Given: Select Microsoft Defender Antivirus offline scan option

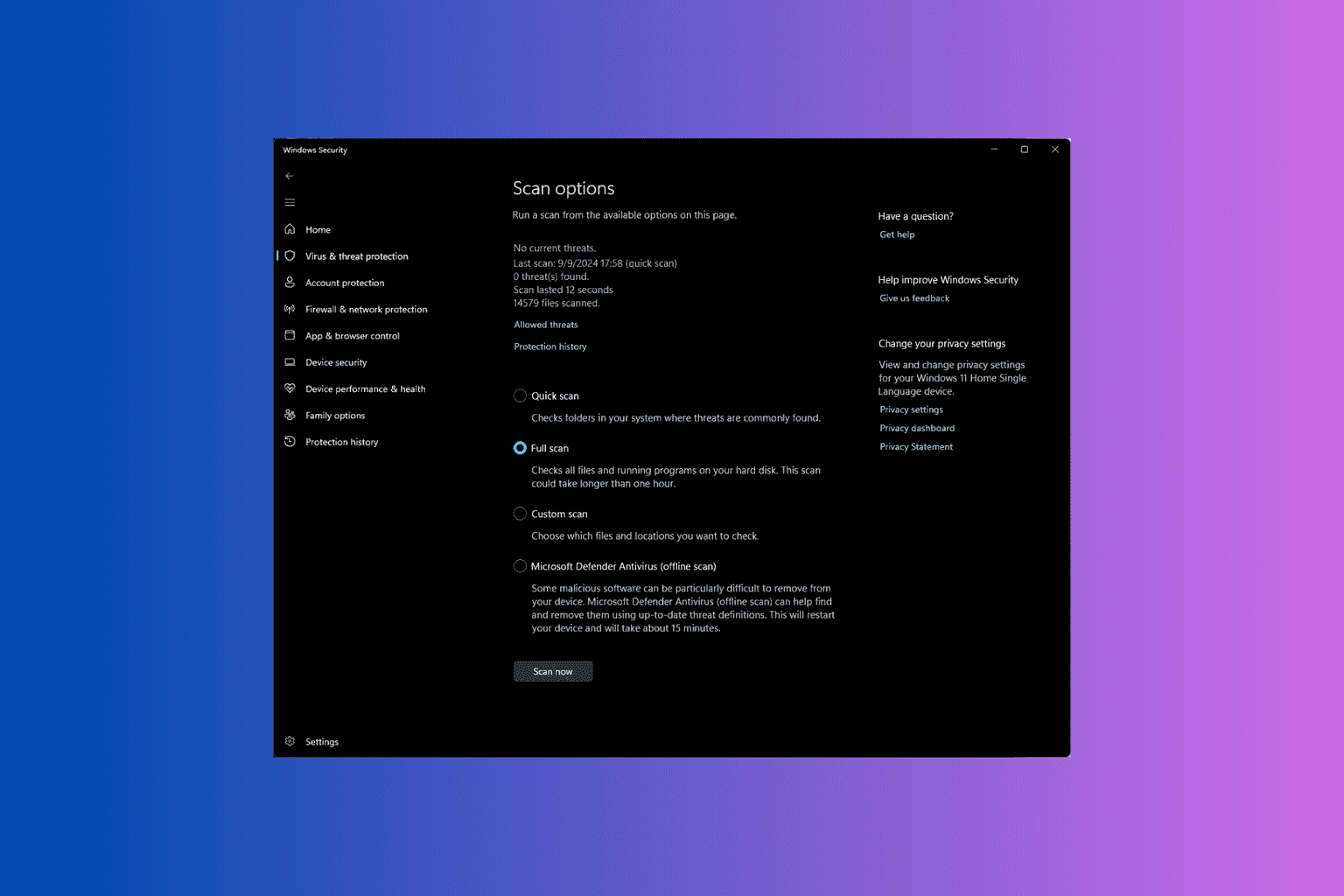Looking at the screenshot, I should (x=520, y=566).
